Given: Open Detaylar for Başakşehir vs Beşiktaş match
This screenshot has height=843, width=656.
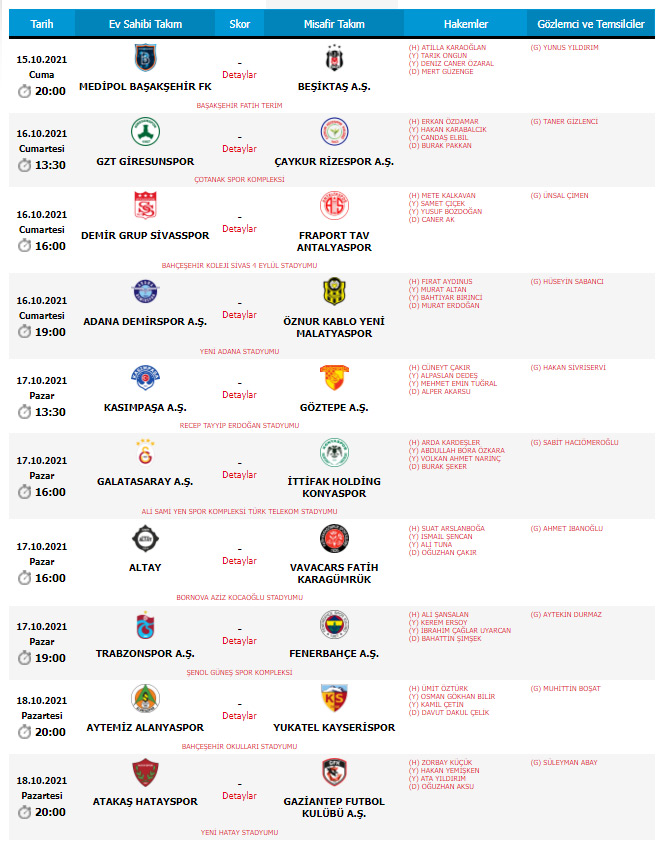Looking at the screenshot, I should (x=239, y=75).
